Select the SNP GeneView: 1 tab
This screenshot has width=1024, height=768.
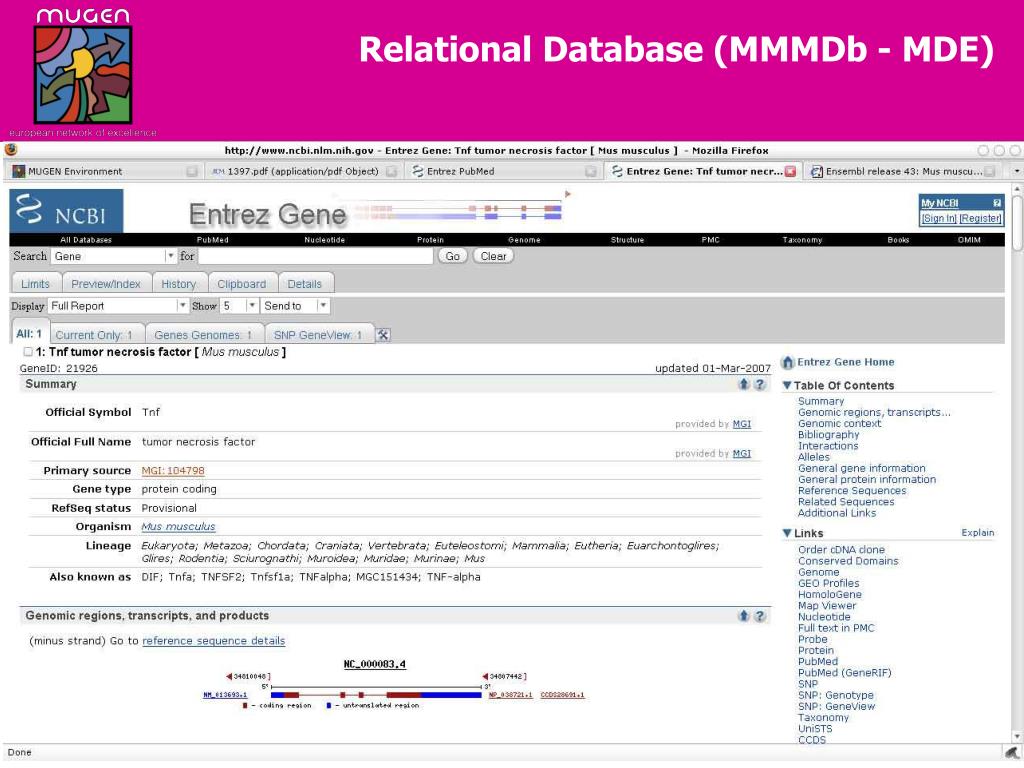318,335
